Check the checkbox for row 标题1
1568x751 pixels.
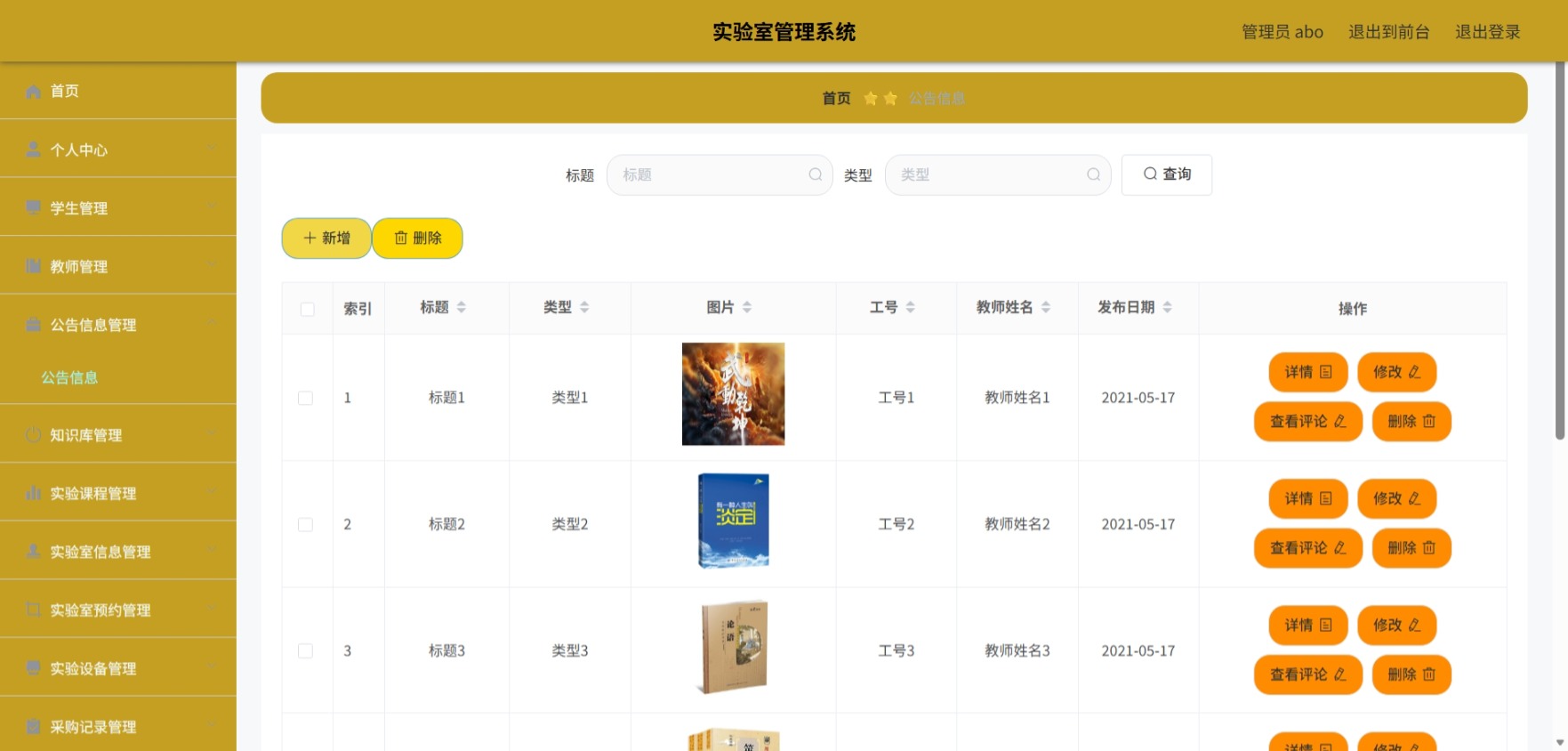(306, 398)
